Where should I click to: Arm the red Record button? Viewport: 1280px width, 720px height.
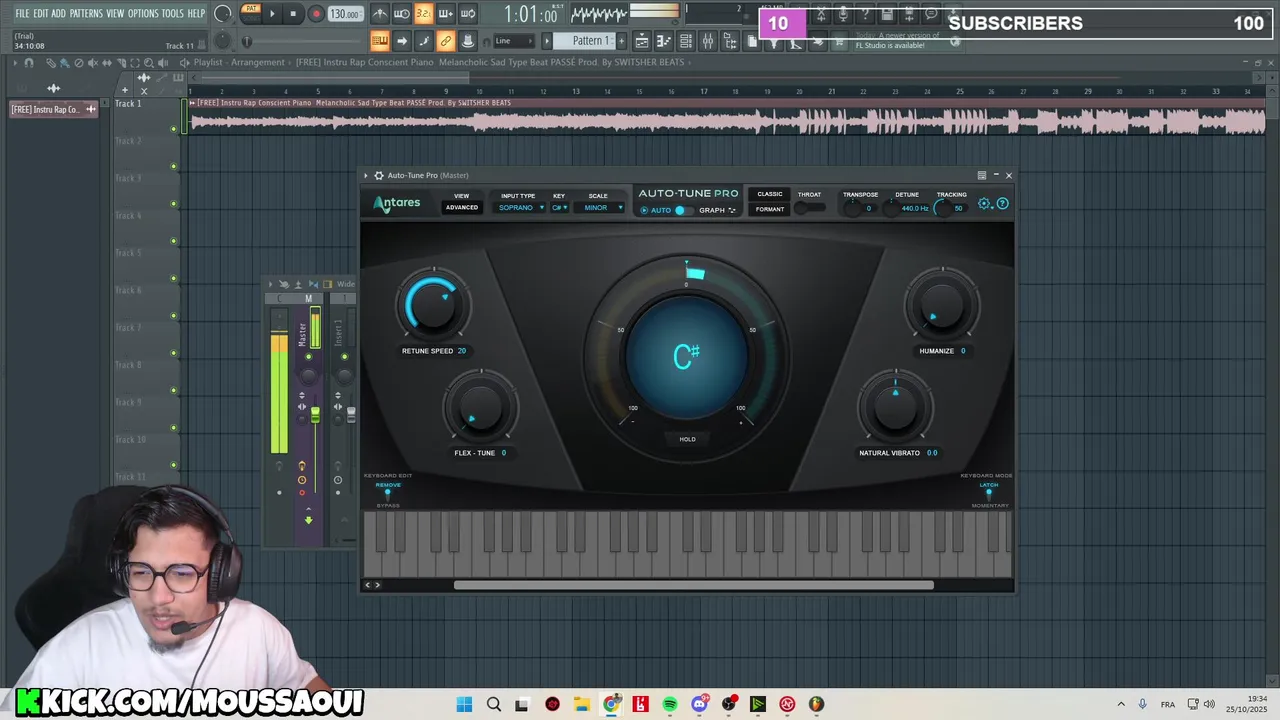(316, 14)
